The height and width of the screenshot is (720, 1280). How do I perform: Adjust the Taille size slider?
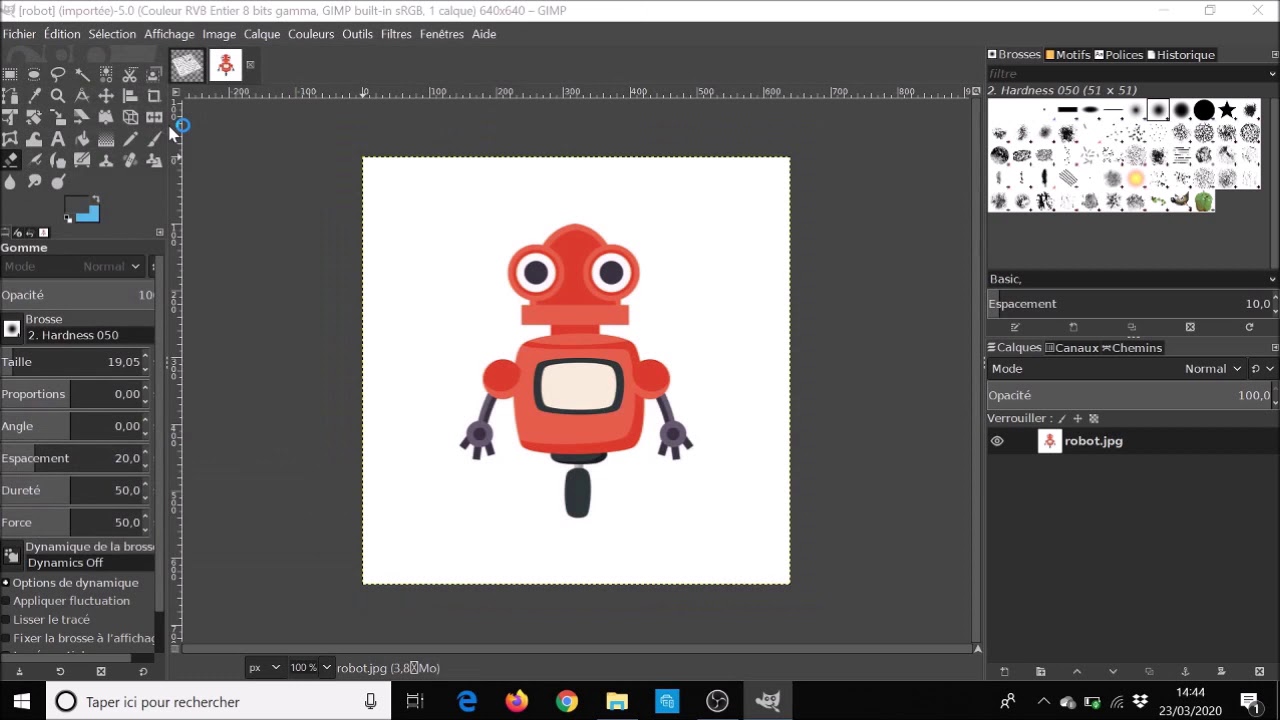point(72,362)
